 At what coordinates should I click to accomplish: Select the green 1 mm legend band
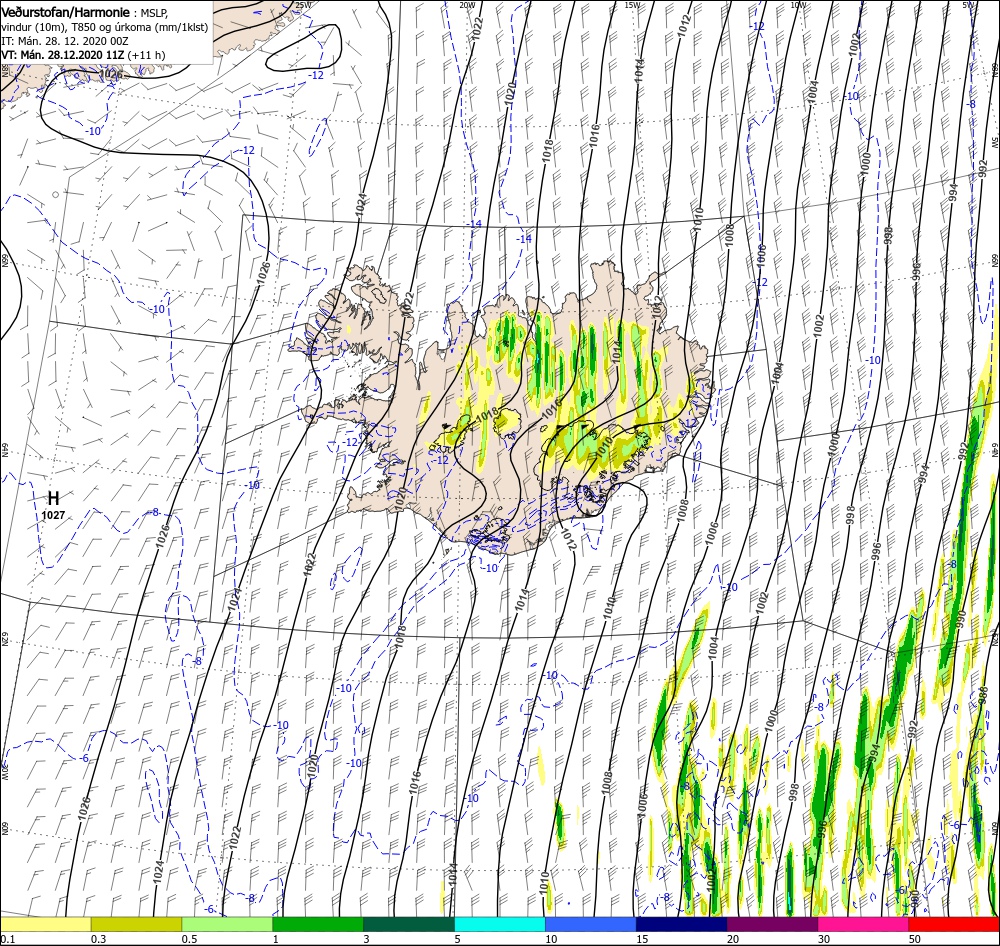tap(318, 924)
